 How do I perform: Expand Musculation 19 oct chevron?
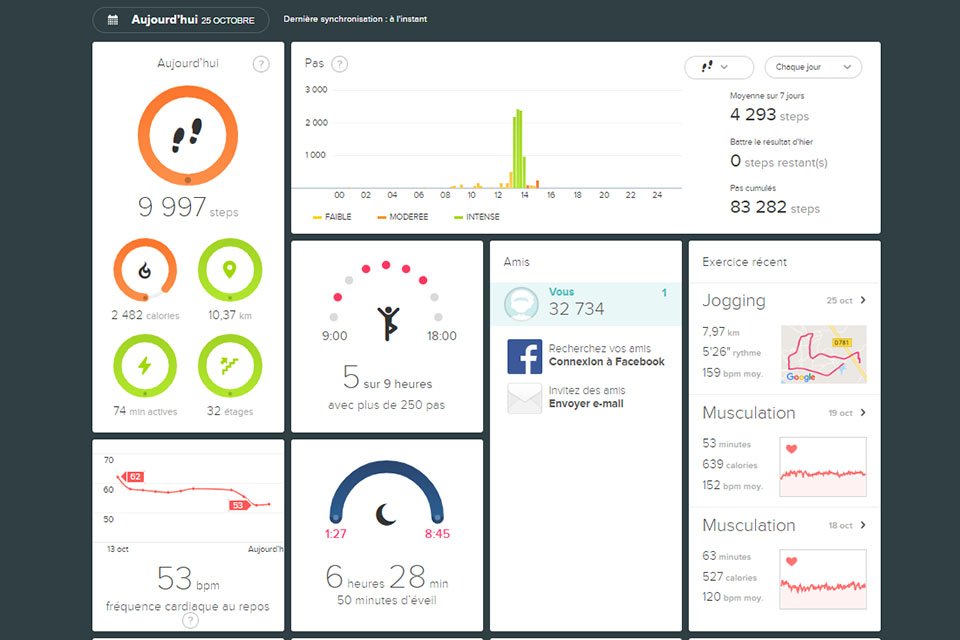(863, 413)
